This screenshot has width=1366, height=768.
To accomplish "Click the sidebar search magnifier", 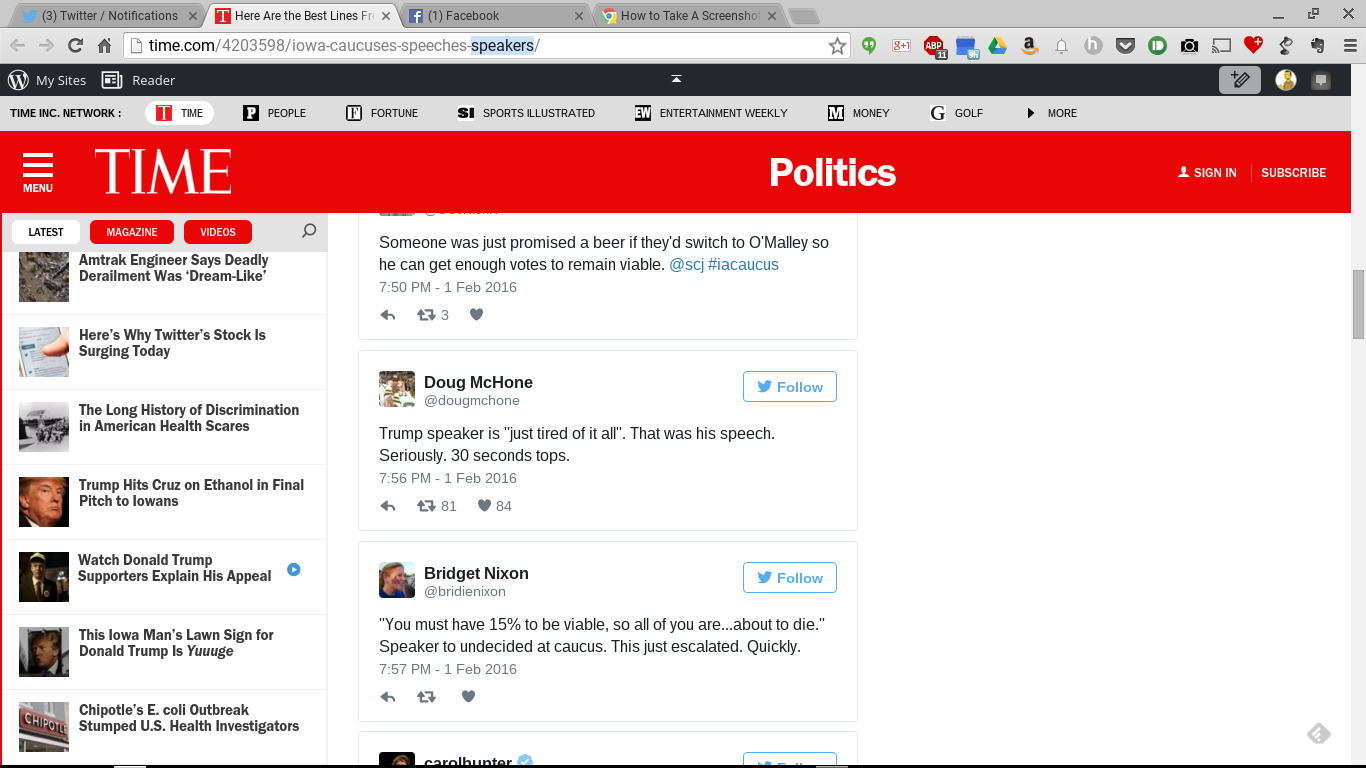I will point(309,231).
